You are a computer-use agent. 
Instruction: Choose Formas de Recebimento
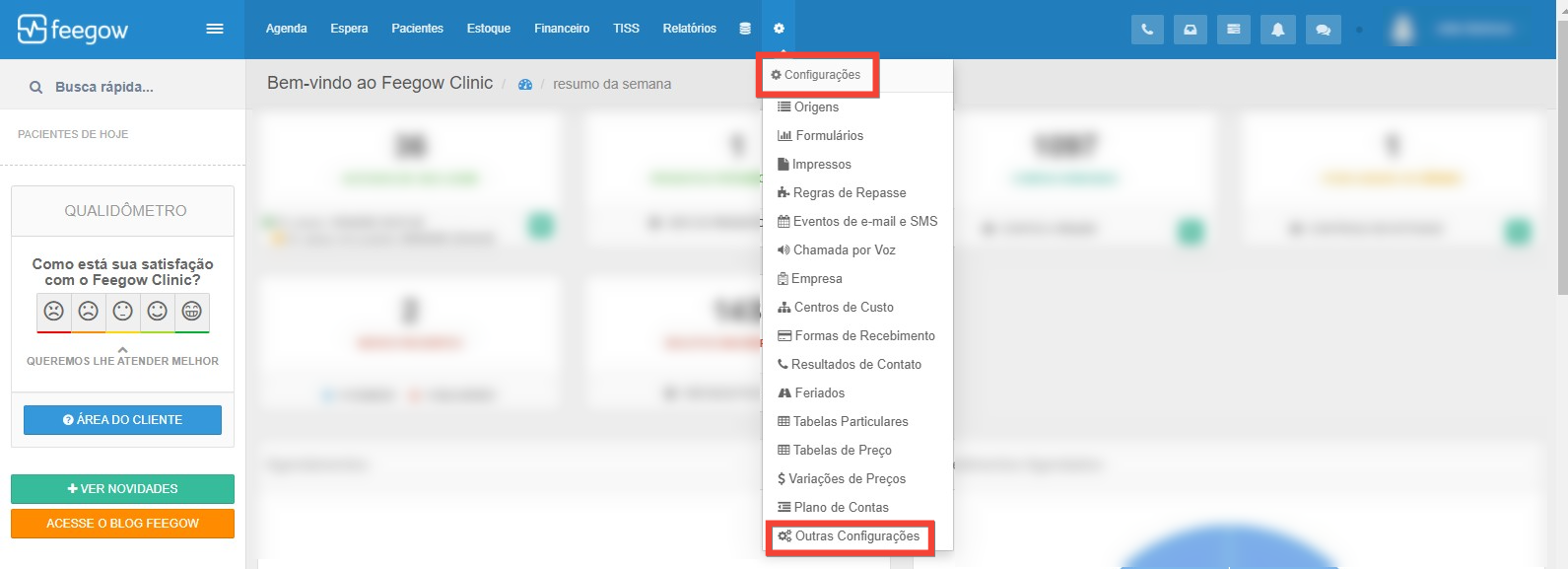(857, 335)
